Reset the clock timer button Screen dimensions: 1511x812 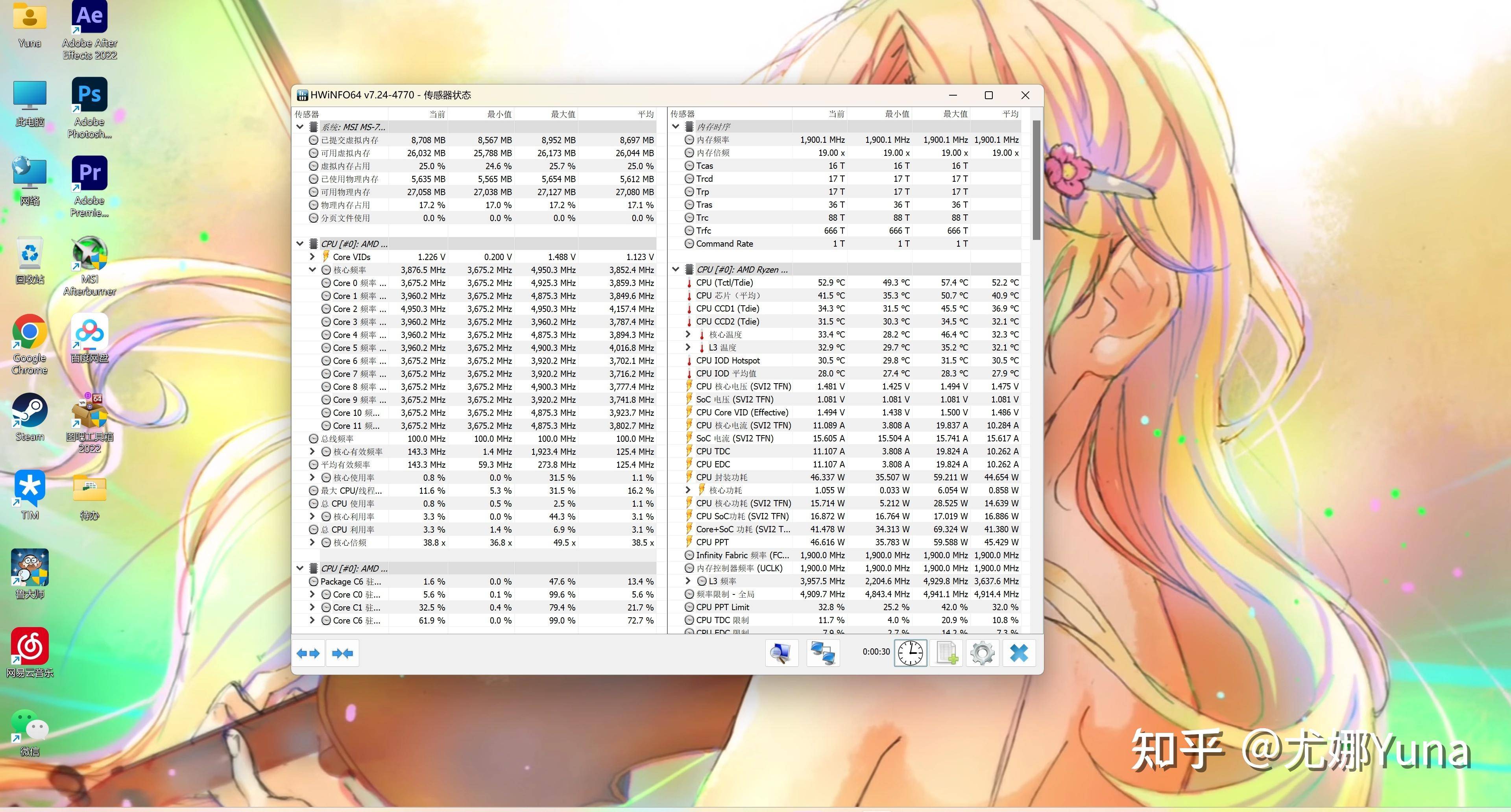(x=911, y=653)
